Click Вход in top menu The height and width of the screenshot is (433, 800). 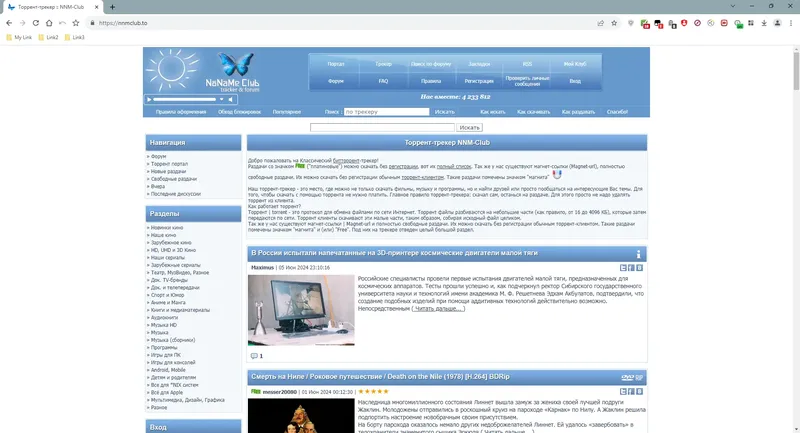coord(575,81)
